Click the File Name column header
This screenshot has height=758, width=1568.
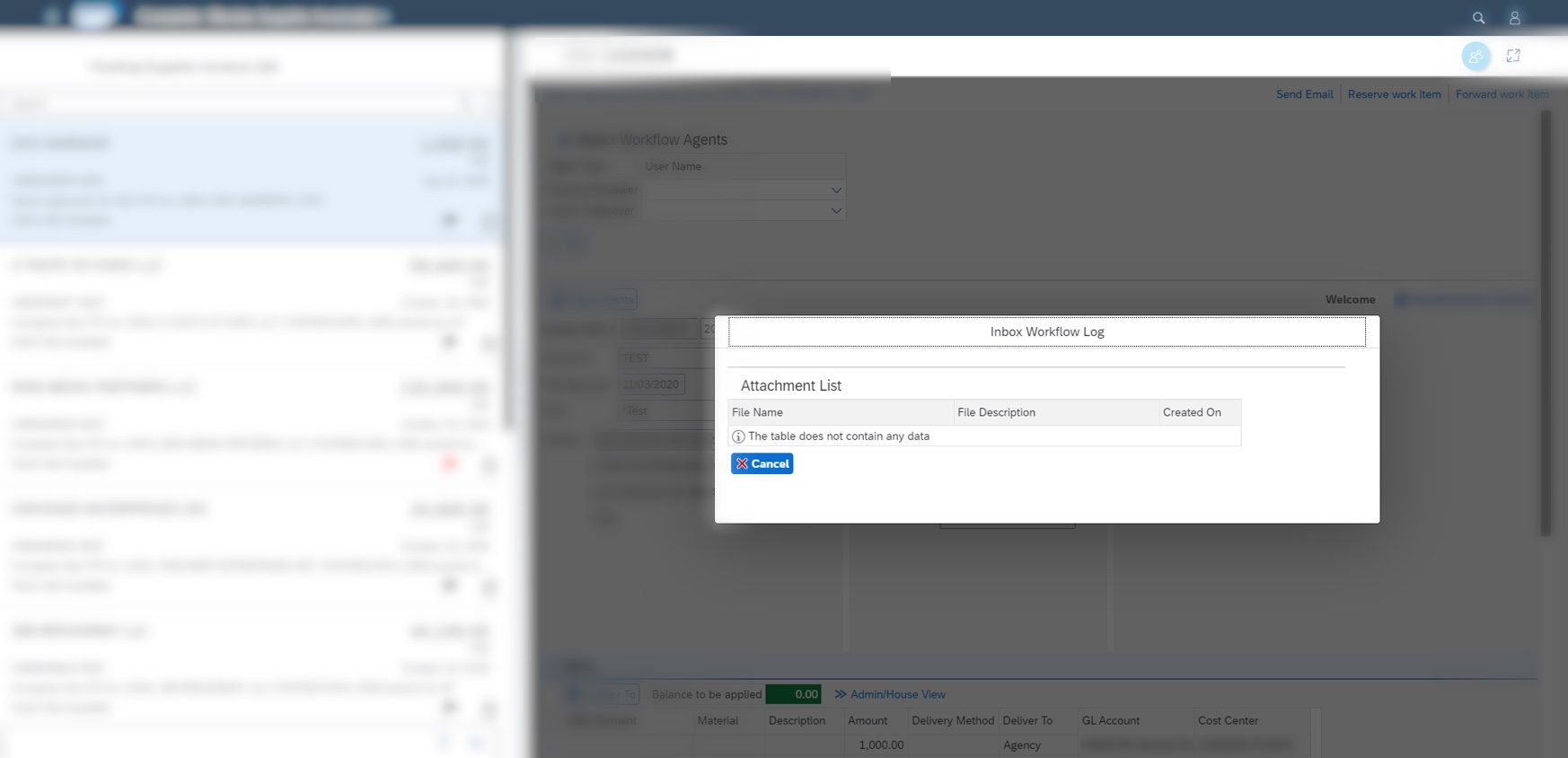841,412
